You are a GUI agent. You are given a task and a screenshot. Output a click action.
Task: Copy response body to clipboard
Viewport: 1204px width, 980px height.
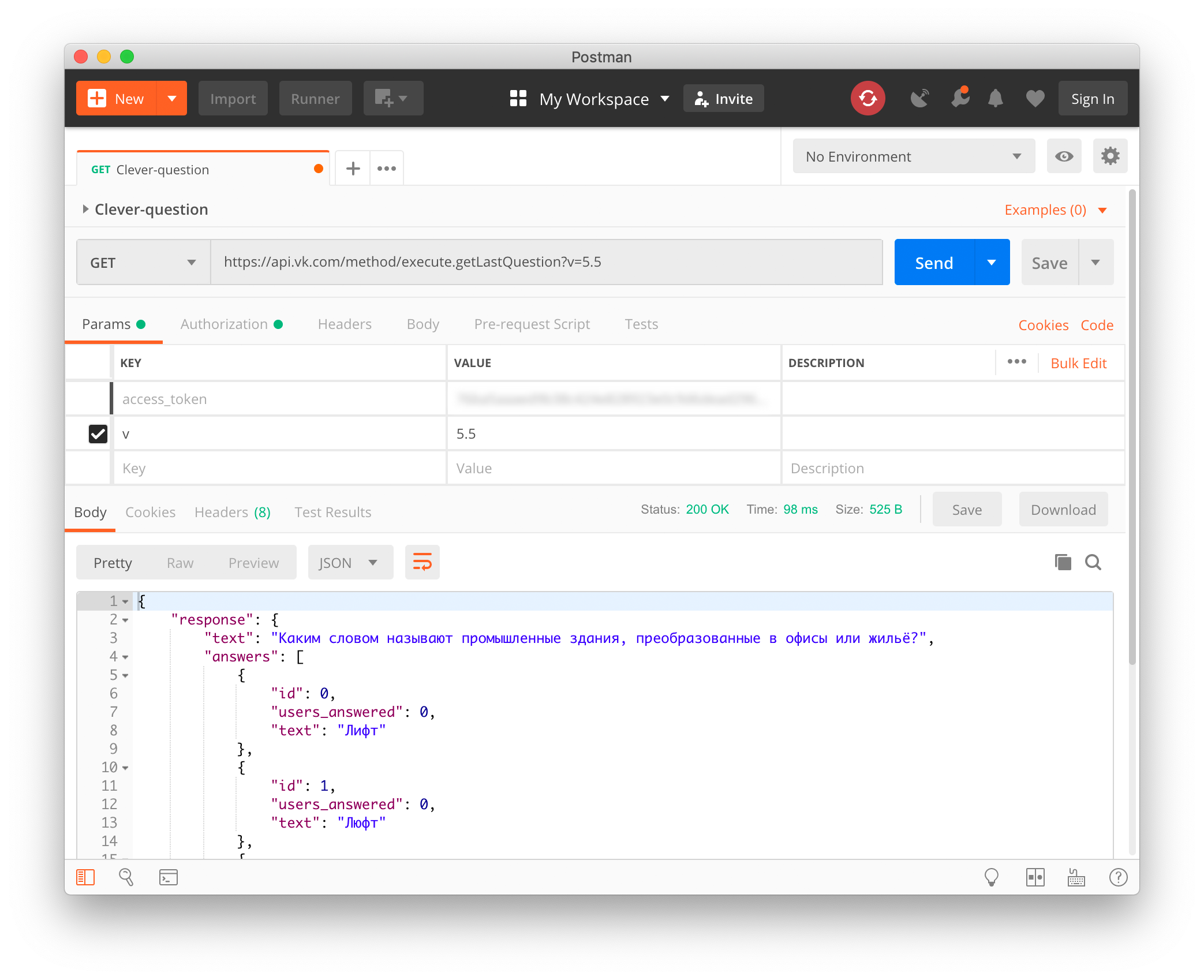click(1062, 562)
